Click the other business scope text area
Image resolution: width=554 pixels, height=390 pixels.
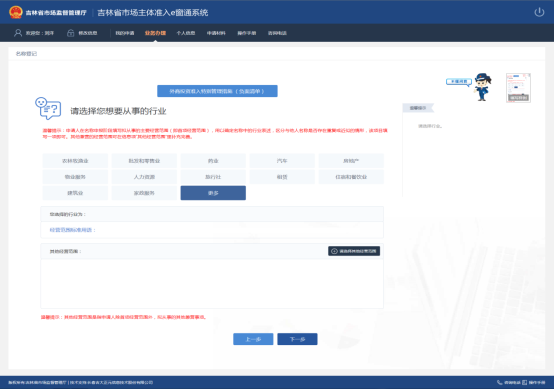212,284
